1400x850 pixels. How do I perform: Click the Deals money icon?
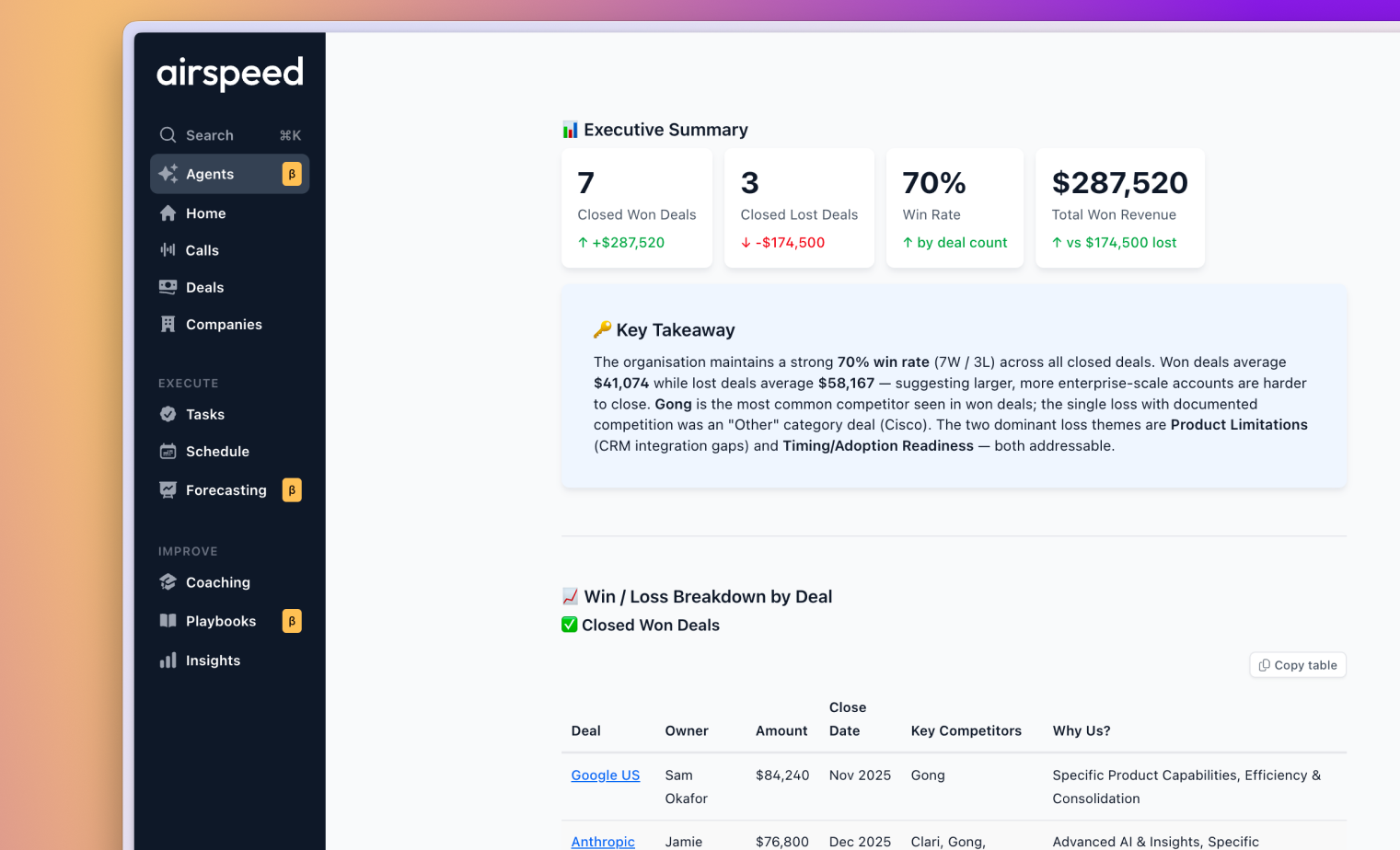[168, 287]
